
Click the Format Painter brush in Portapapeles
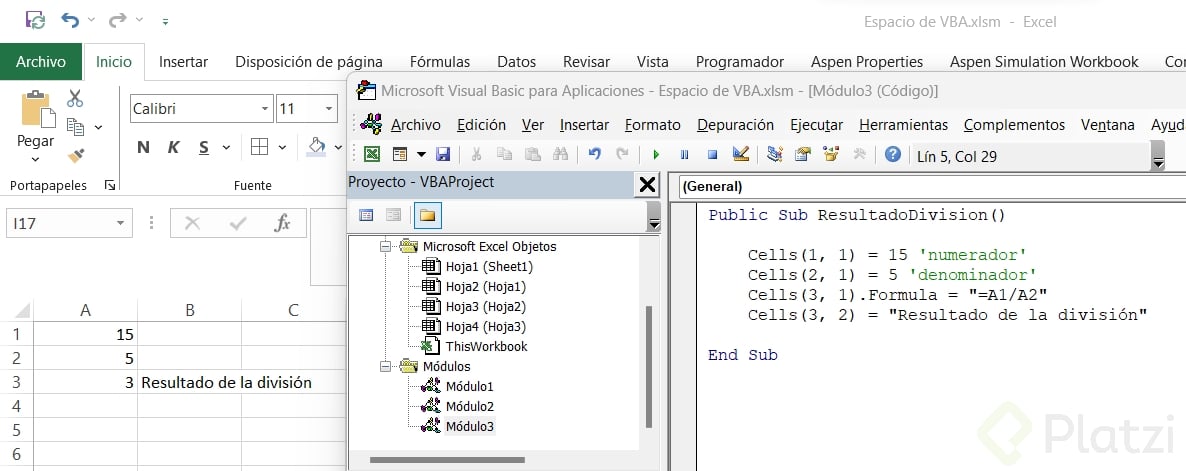[x=75, y=155]
